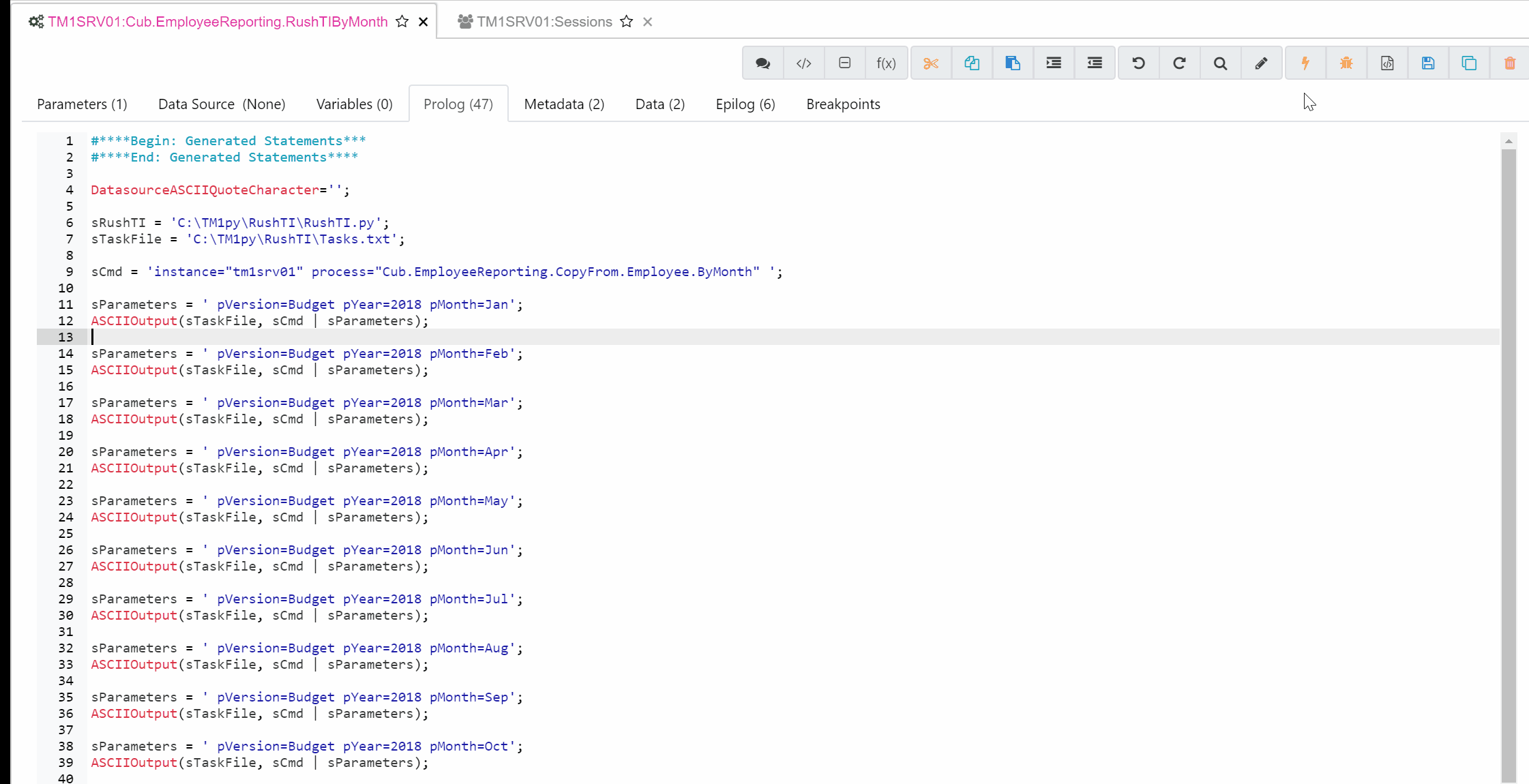Click the scissors cut icon
The image size is (1529, 784).
(x=931, y=63)
